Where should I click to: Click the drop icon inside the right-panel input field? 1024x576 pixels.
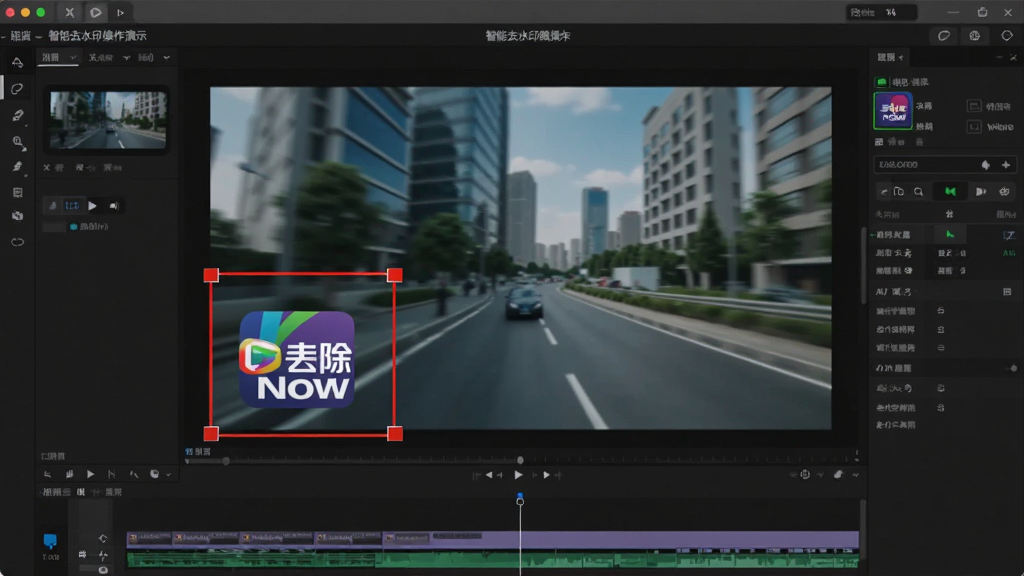coord(985,165)
